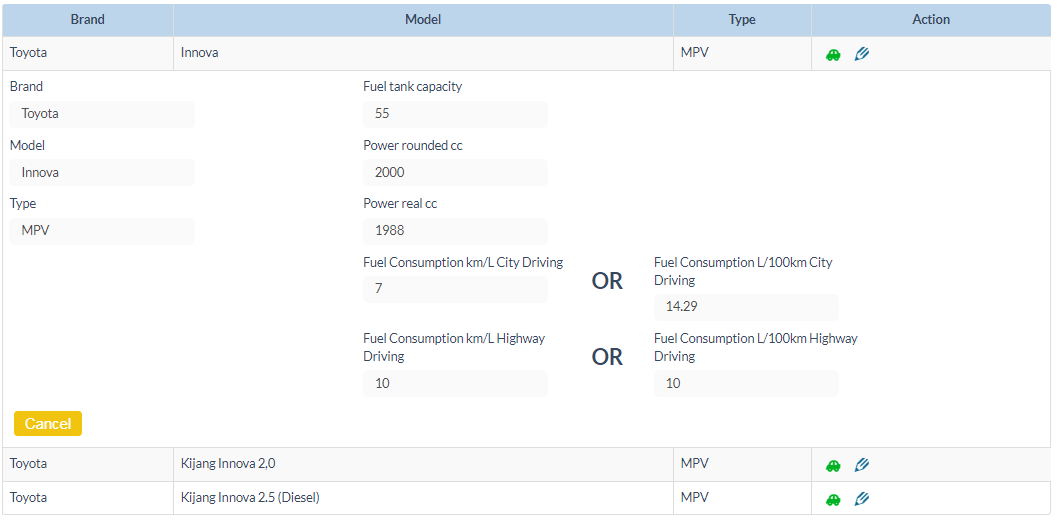The image size is (1057, 522).
Task: Focus Fuel Consumption L/100km Highway Driving input
Action: (x=746, y=384)
